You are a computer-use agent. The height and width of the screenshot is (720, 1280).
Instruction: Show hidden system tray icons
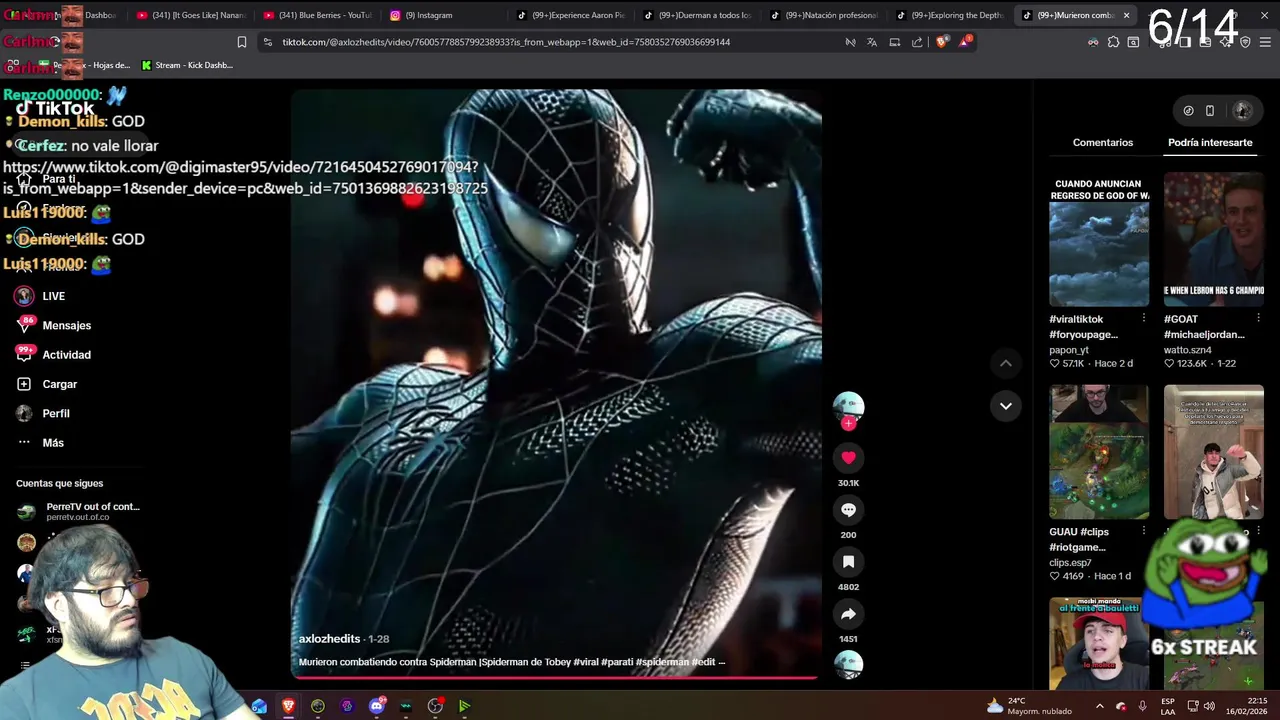pyautogui.click(x=1099, y=706)
